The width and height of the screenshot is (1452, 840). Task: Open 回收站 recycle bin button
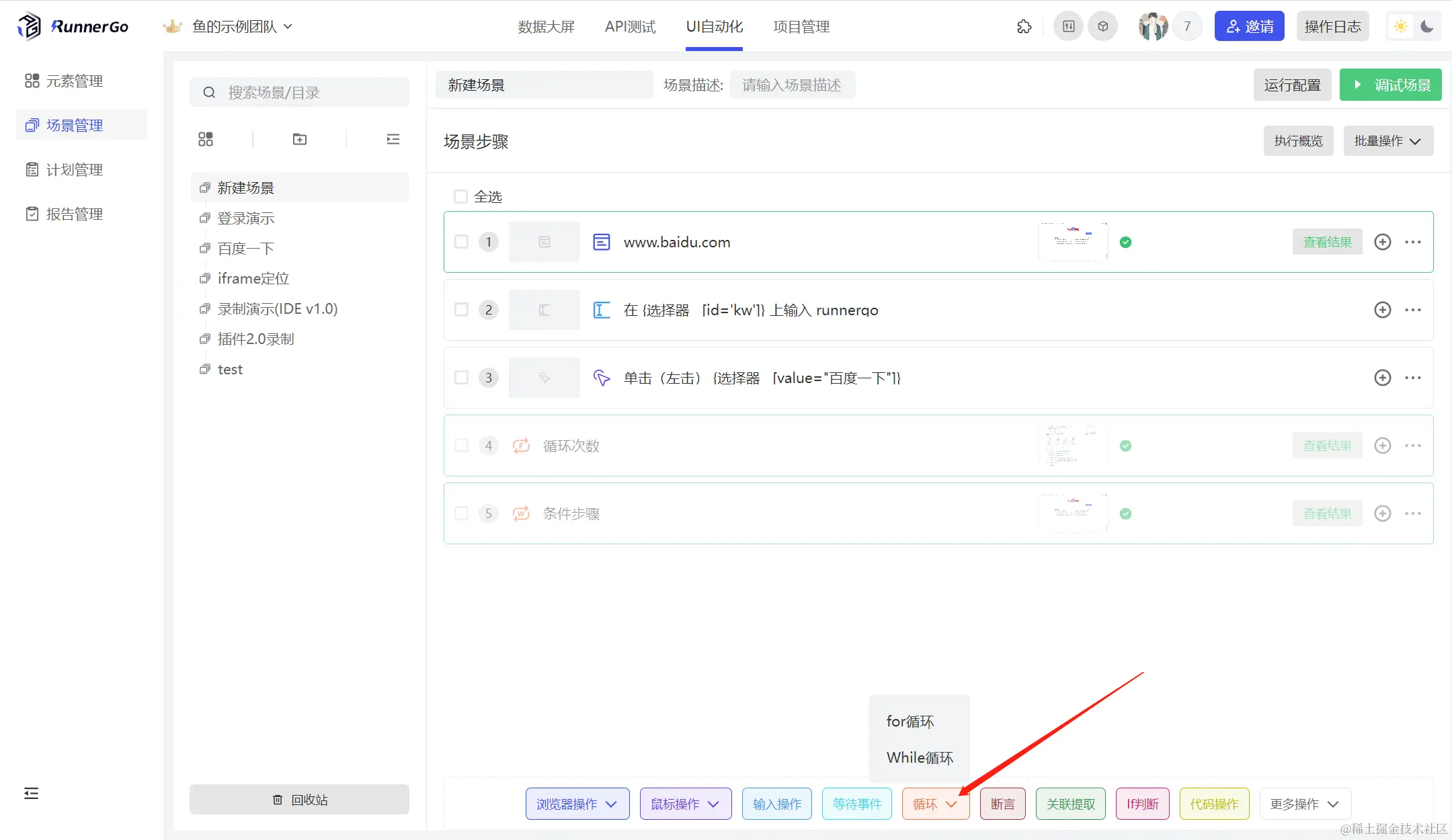click(300, 800)
